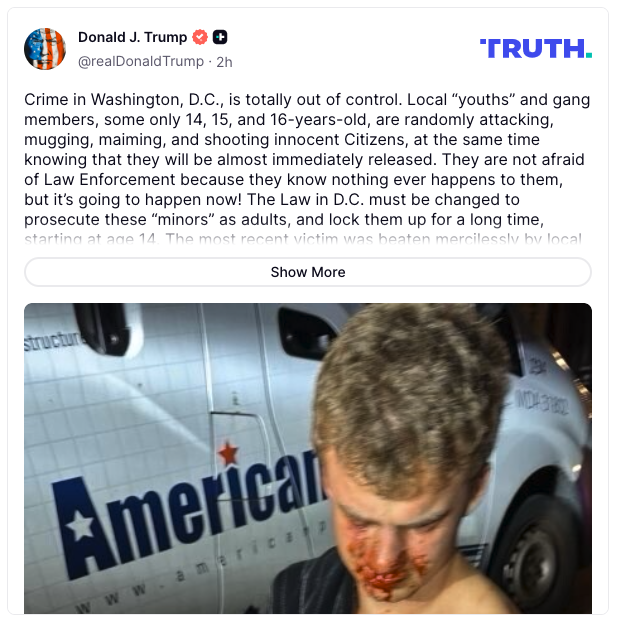
Task: Open the attached photo thumbnail
Action: coord(308,458)
